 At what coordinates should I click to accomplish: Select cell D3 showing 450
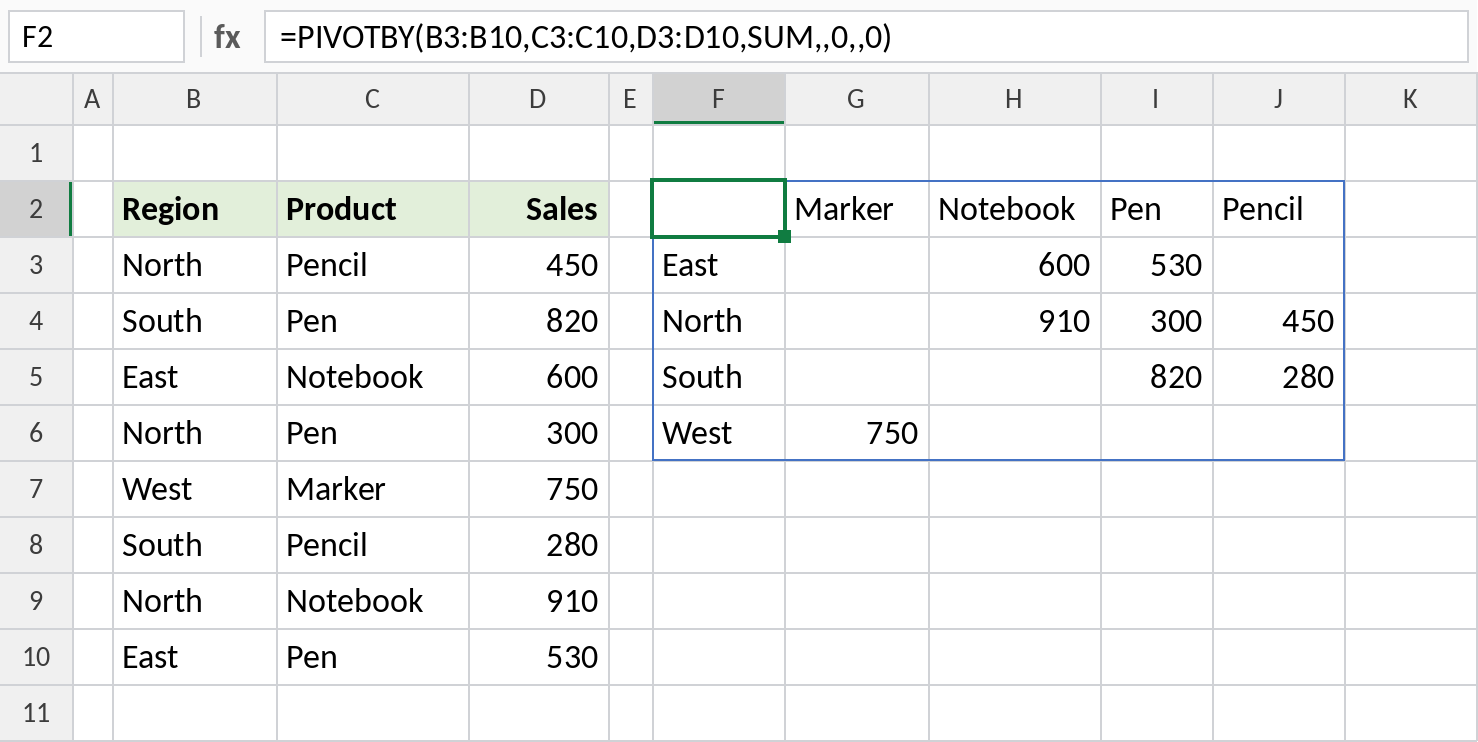point(539,265)
